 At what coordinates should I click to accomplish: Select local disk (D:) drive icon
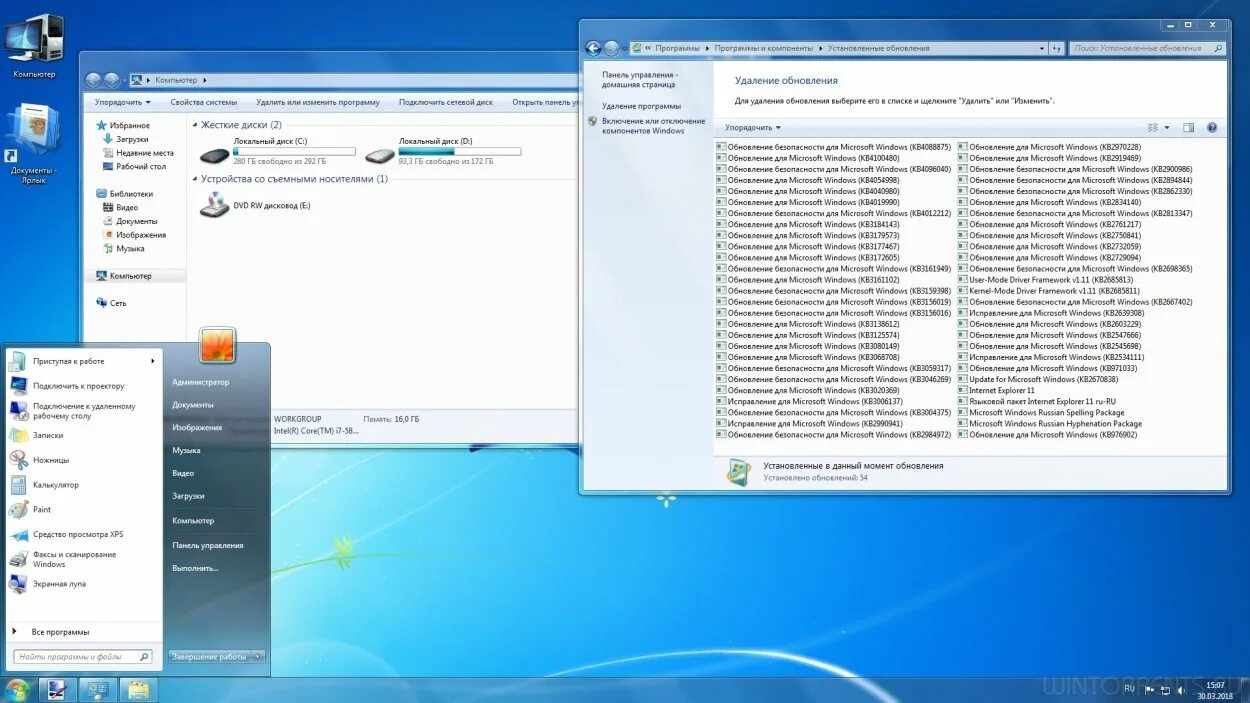point(380,155)
